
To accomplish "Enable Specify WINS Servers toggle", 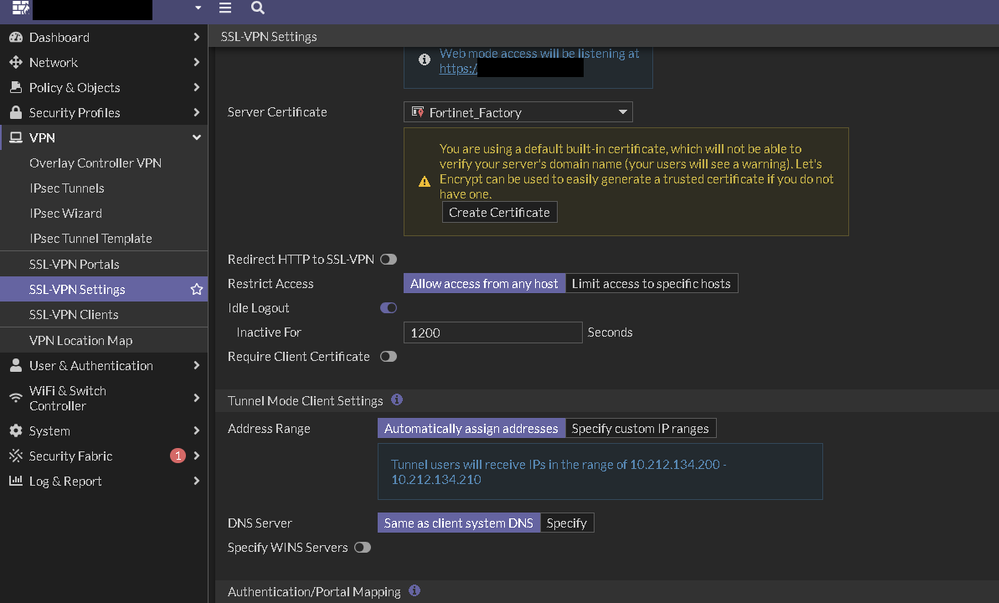I will pyautogui.click(x=362, y=548).
